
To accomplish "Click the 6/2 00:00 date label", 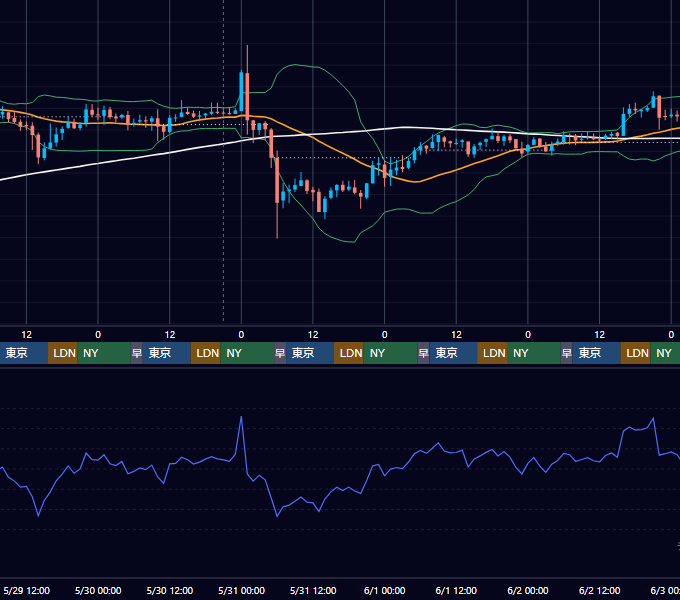I will point(528,590).
